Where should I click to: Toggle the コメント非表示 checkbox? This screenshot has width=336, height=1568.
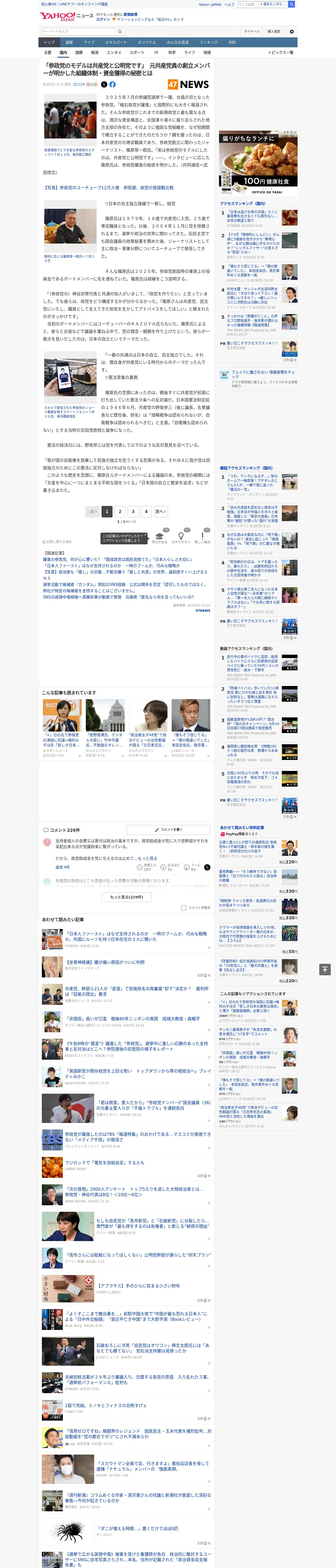point(183,908)
